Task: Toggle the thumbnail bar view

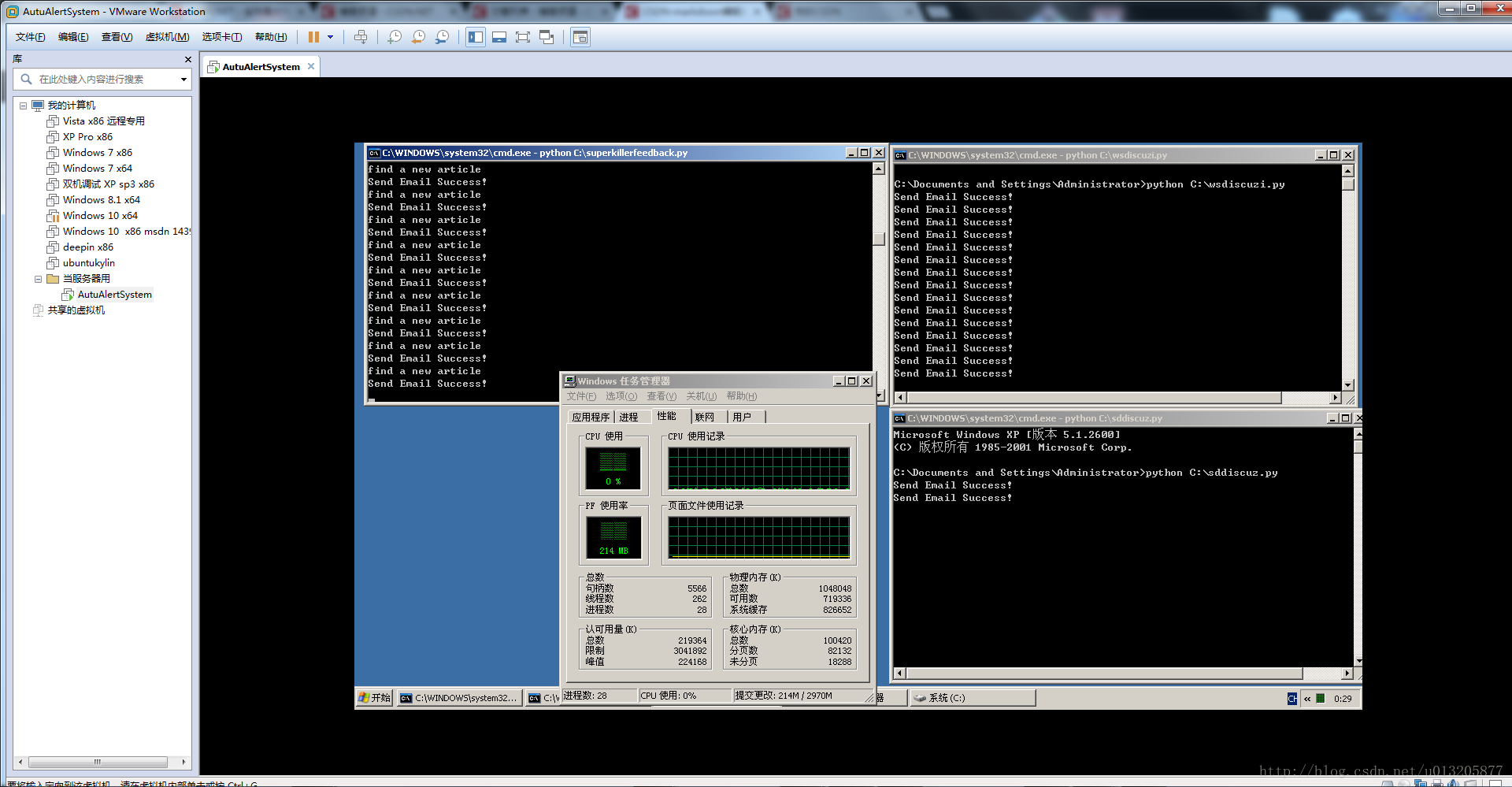Action: point(499,37)
